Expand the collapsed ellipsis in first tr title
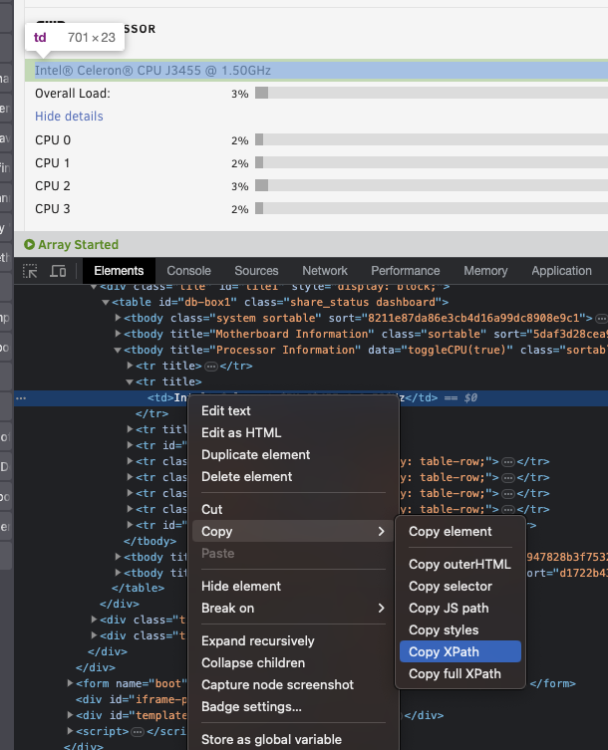Screen dimensions: 608x750 coord(211,366)
